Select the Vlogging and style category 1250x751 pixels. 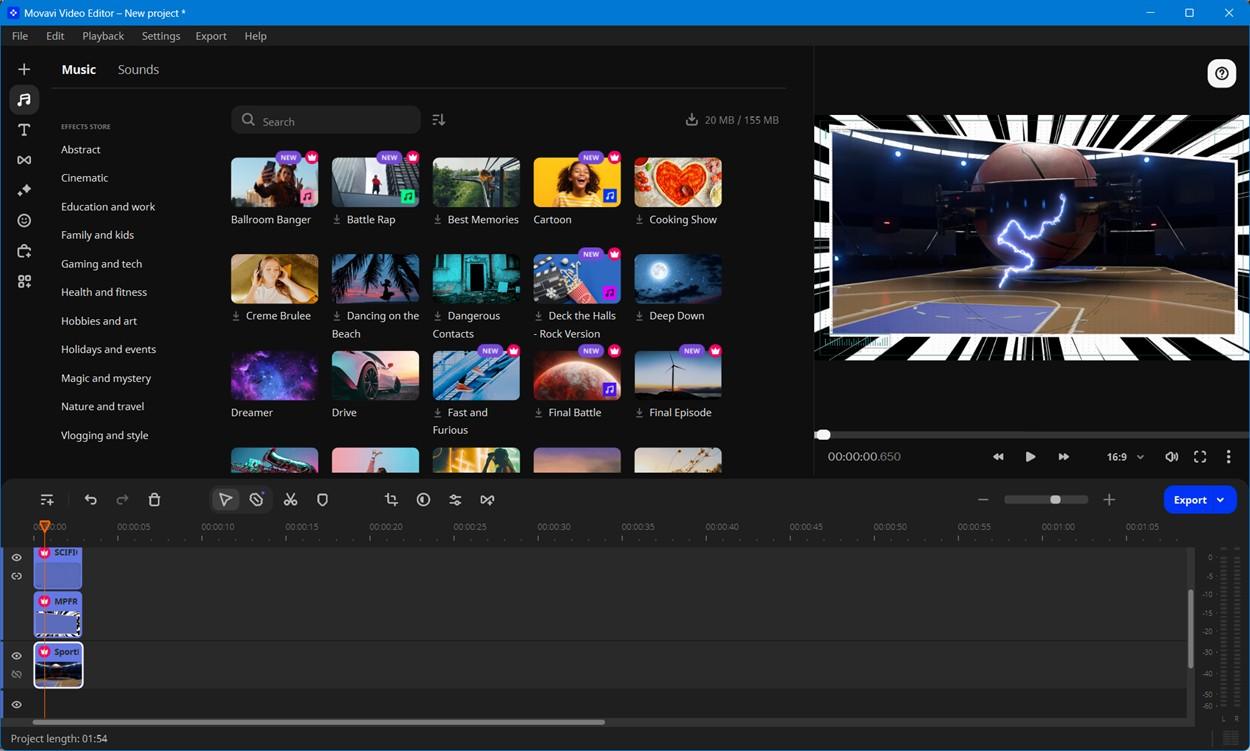pyautogui.click(x=105, y=436)
